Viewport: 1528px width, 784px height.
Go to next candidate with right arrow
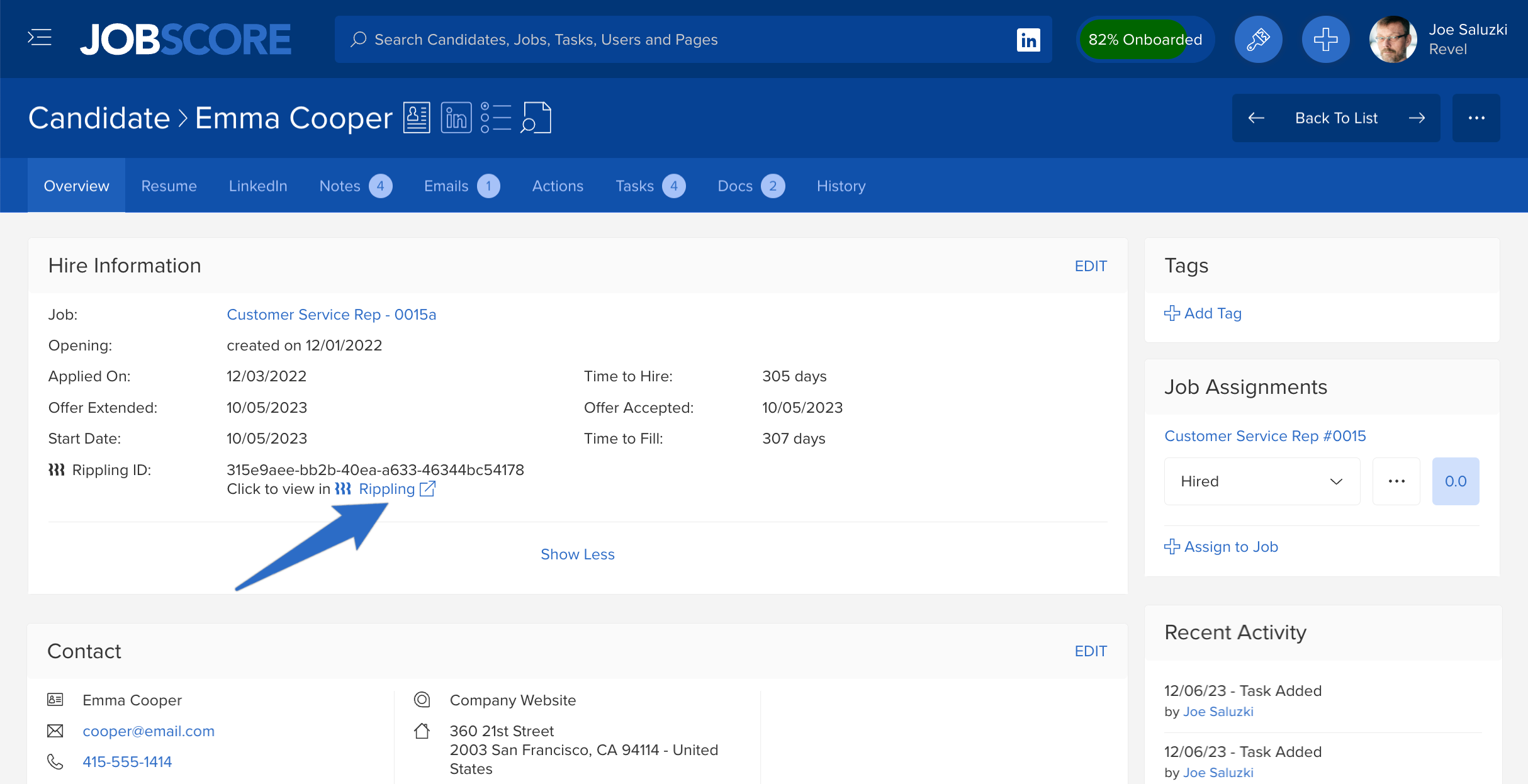1417,118
